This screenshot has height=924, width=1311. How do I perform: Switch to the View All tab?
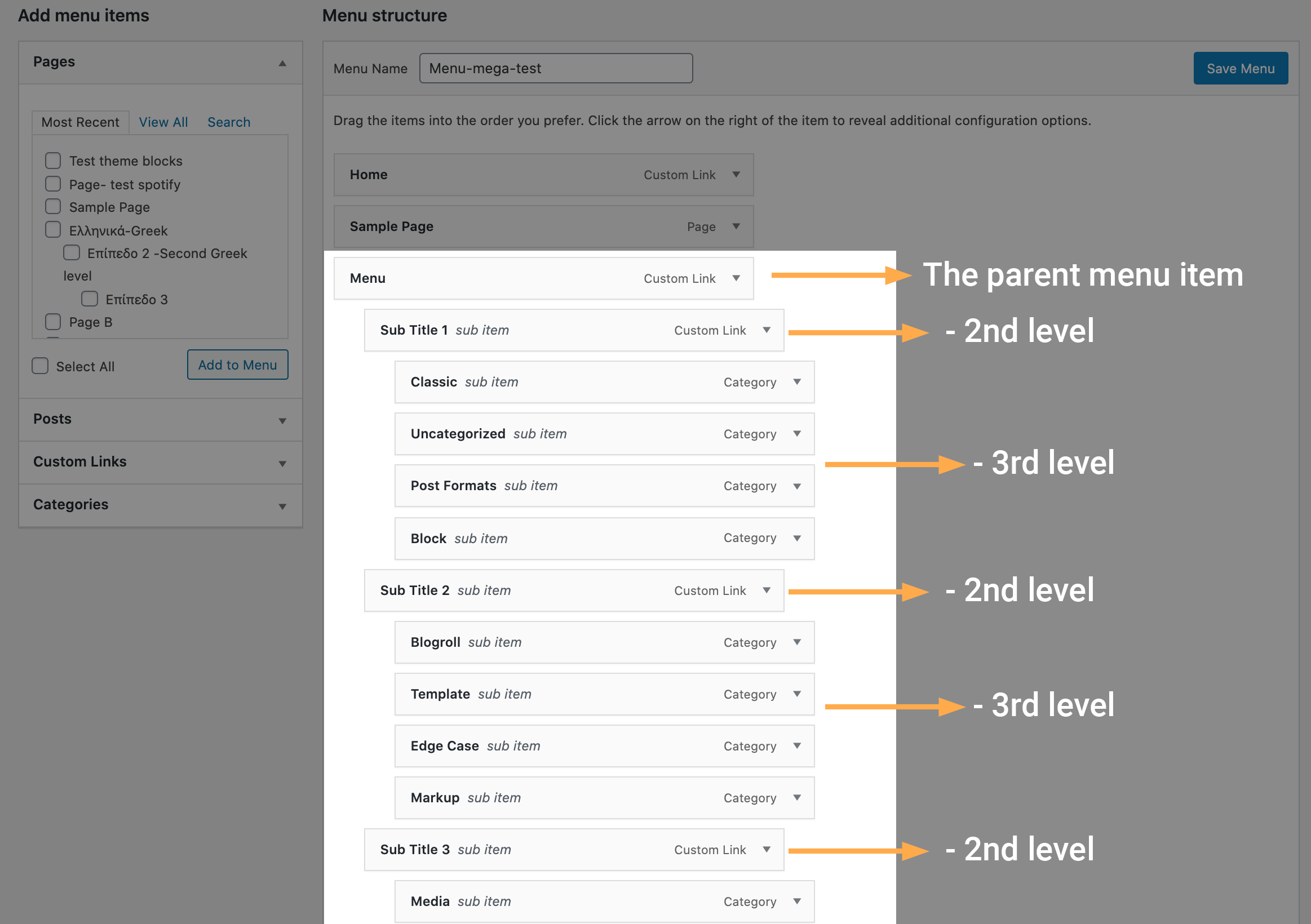163,122
